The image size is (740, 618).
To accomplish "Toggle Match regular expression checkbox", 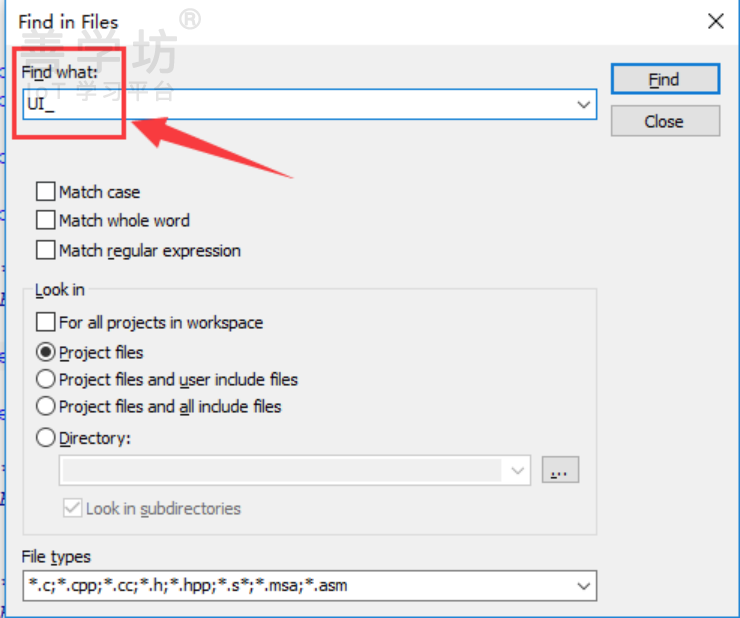I will point(45,250).
